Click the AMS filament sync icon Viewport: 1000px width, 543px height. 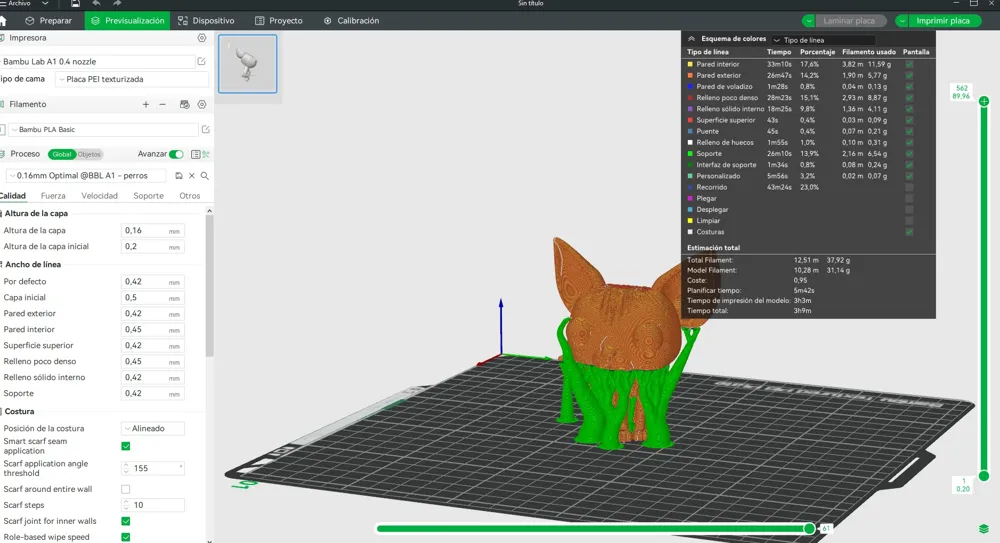tap(184, 104)
